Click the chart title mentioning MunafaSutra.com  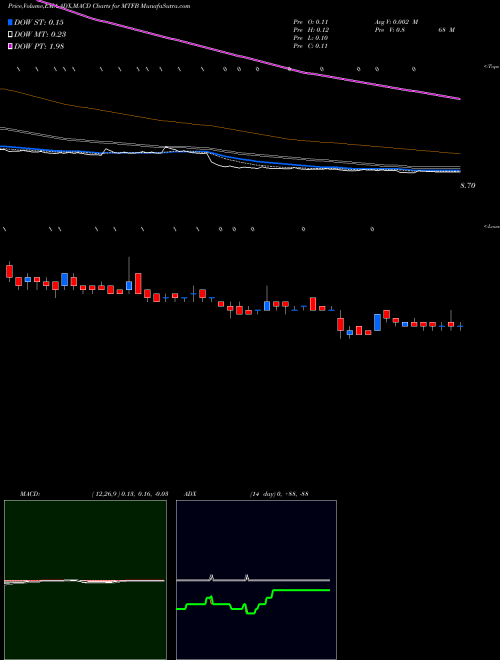pos(99,6)
